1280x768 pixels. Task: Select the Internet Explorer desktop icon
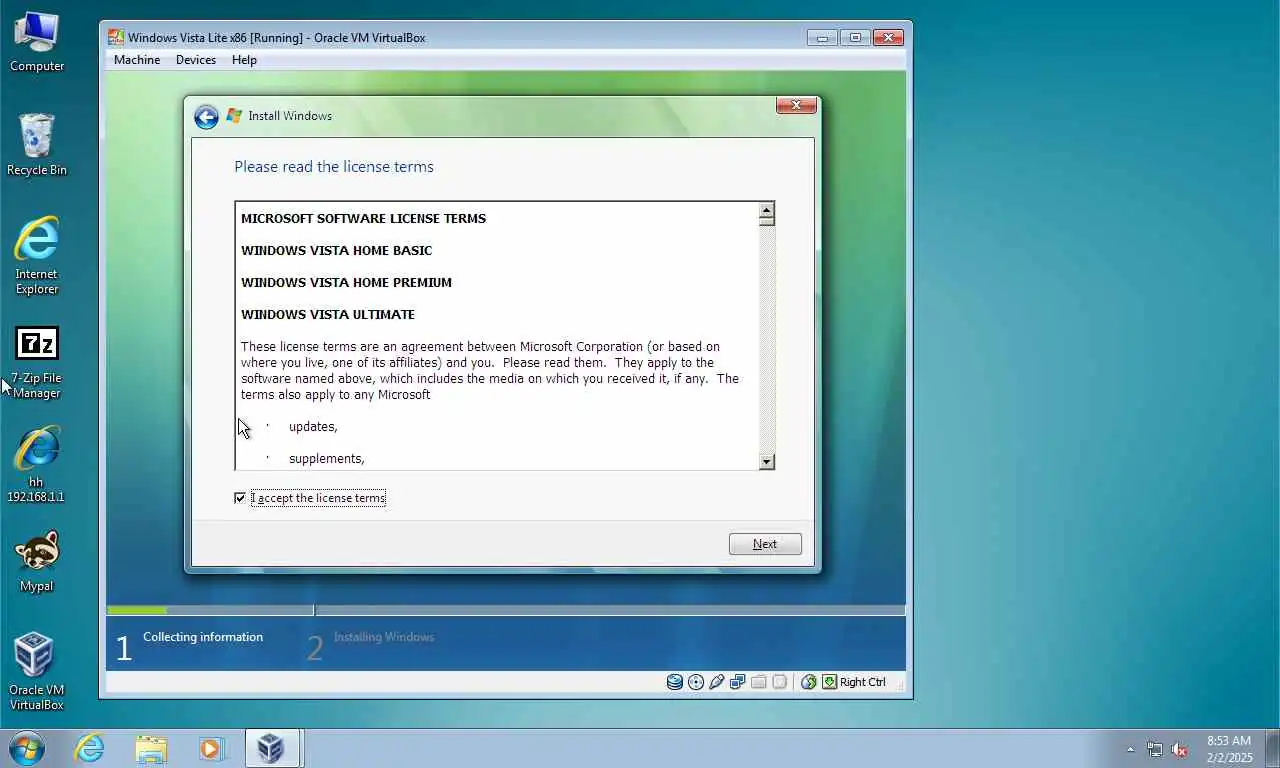[x=37, y=256]
